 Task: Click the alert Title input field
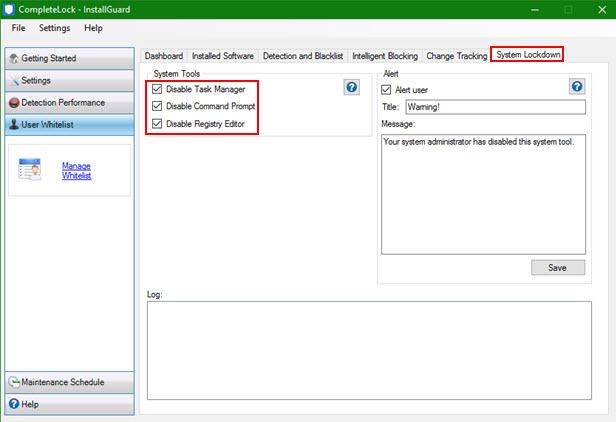pos(495,107)
